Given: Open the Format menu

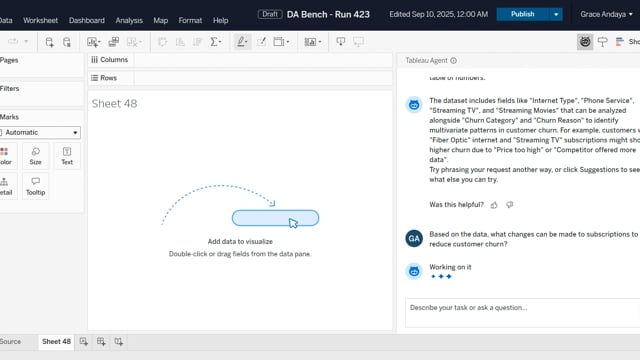Looking at the screenshot, I should click(190, 20).
